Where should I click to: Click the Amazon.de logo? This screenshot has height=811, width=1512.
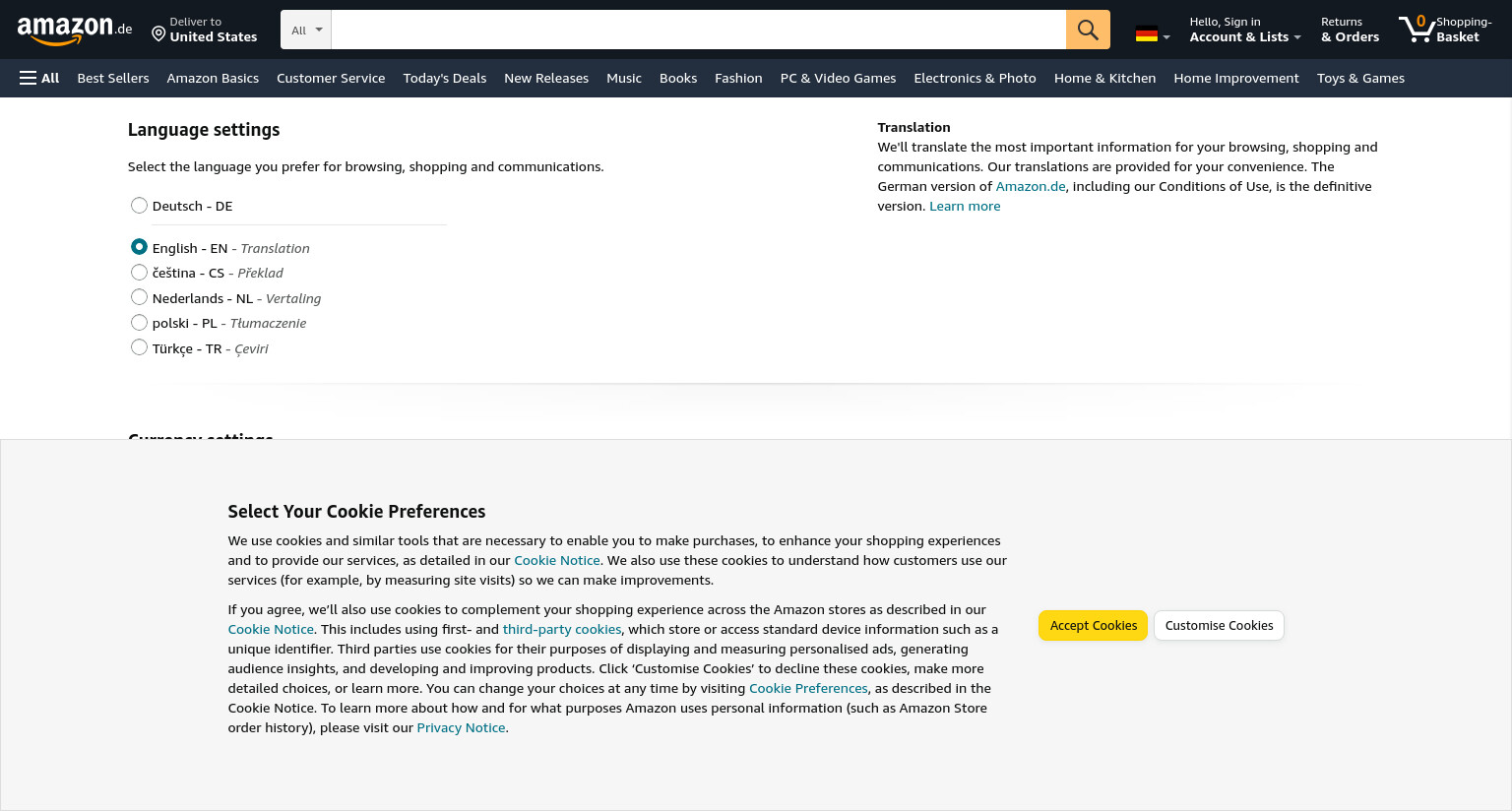click(75, 31)
